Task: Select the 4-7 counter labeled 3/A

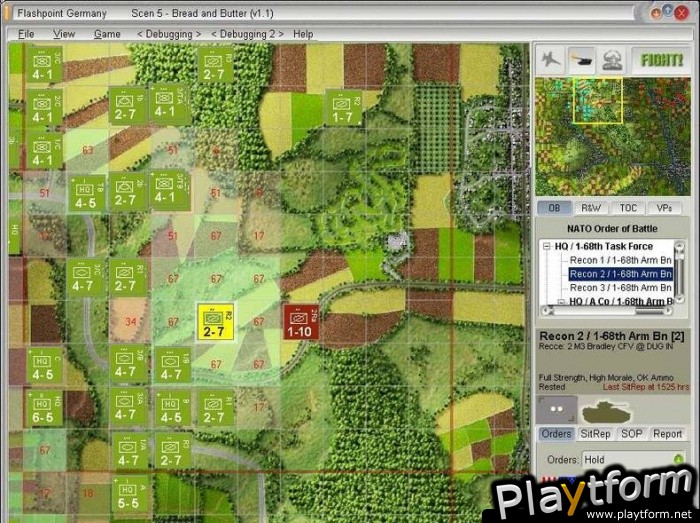Action: pyautogui.click(x=129, y=405)
